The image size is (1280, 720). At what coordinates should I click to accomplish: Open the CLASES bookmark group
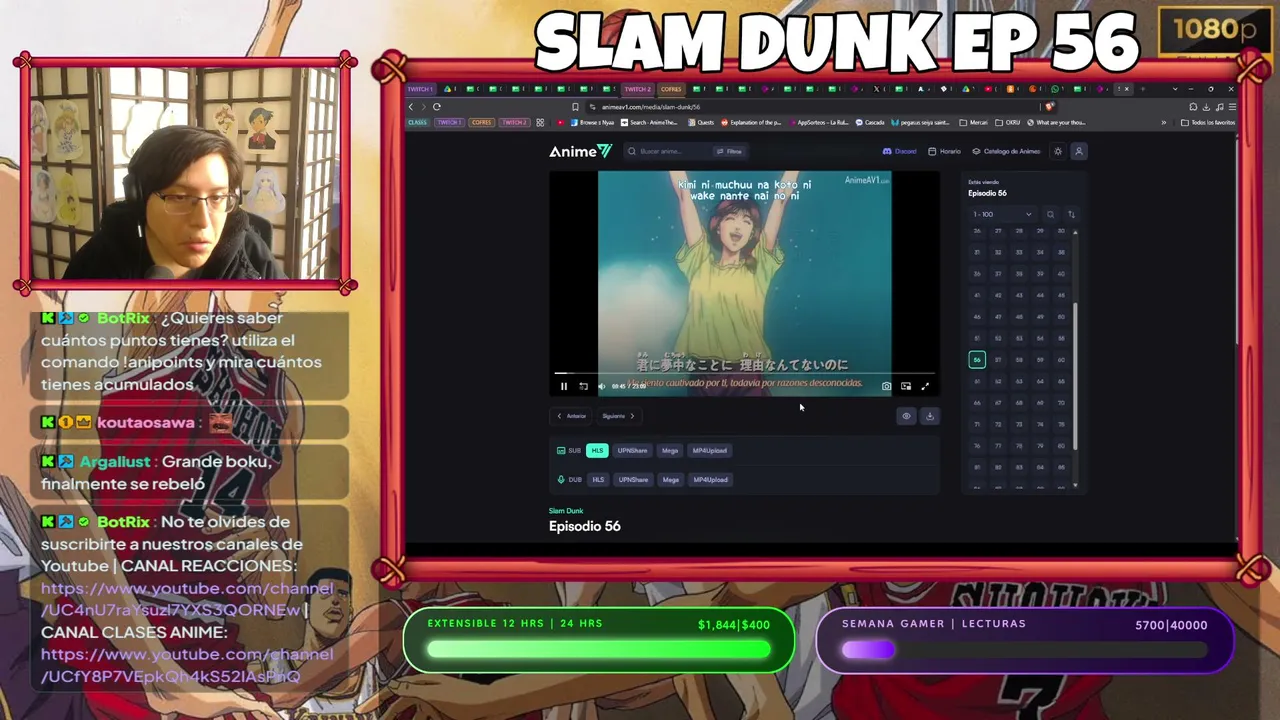click(x=417, y=123)
